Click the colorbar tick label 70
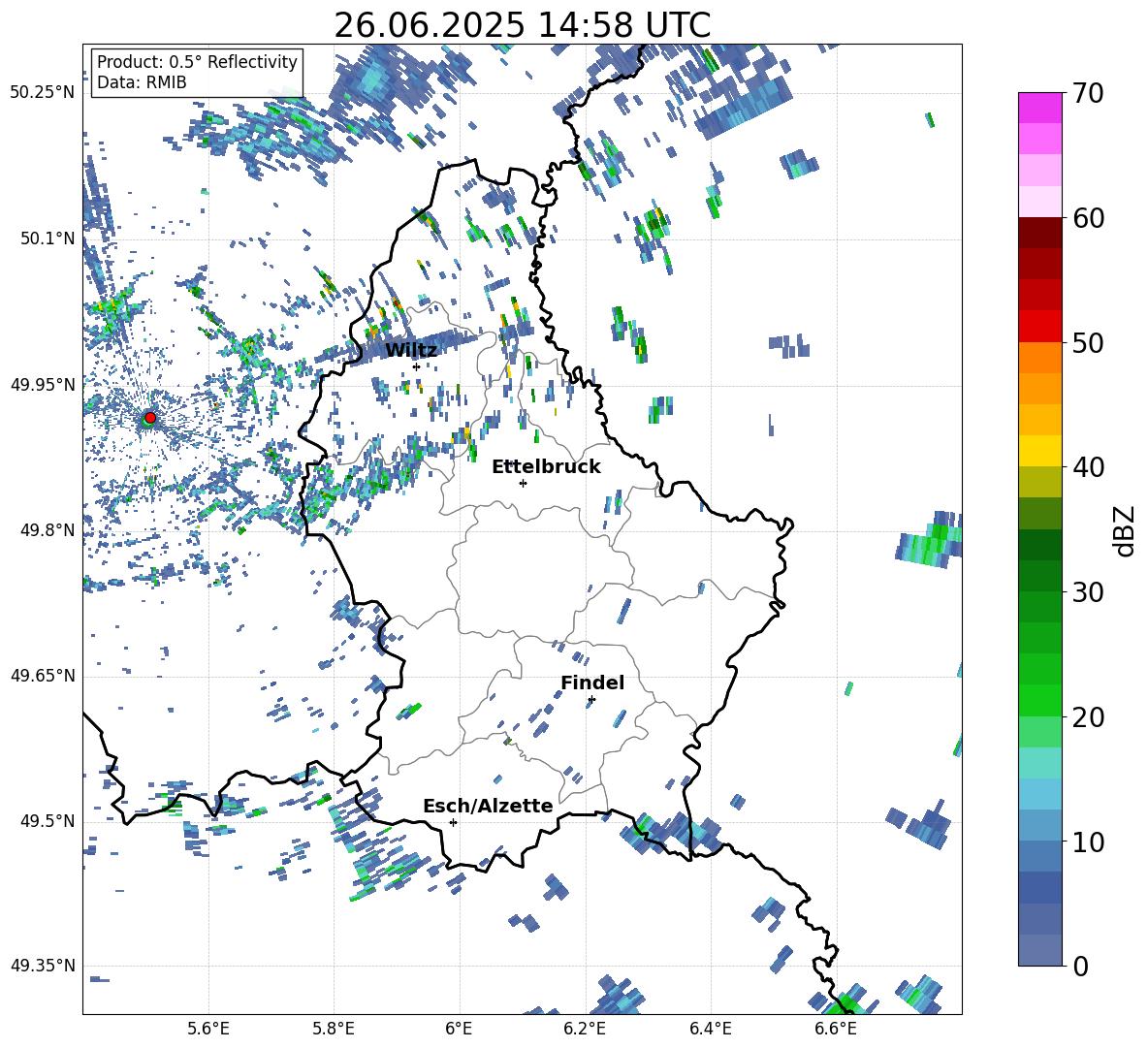The width and height of the screenshot is (1148, 1048). (x=1088, y=94)
